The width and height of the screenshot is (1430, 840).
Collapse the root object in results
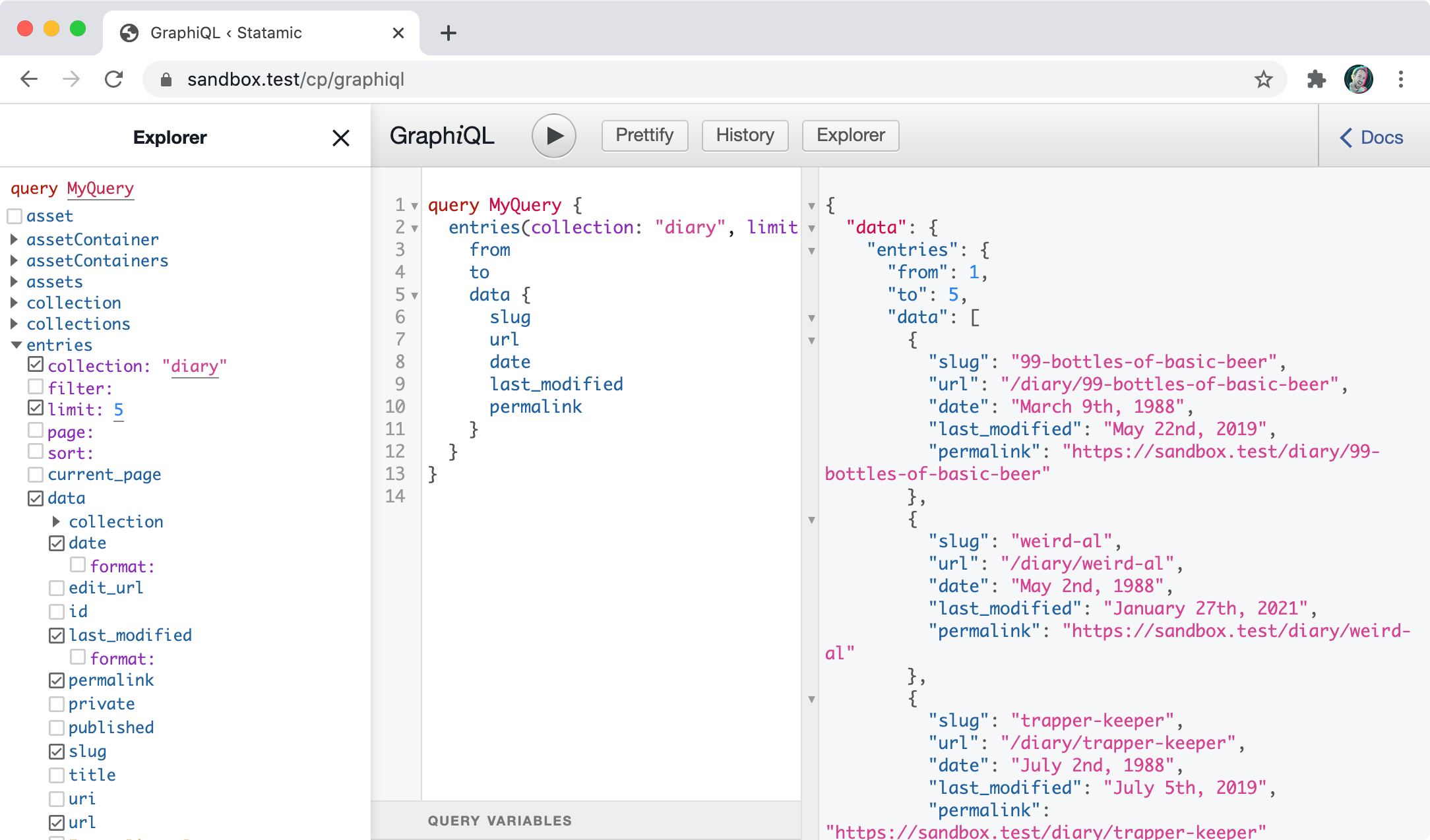click(x=812, y=206)
